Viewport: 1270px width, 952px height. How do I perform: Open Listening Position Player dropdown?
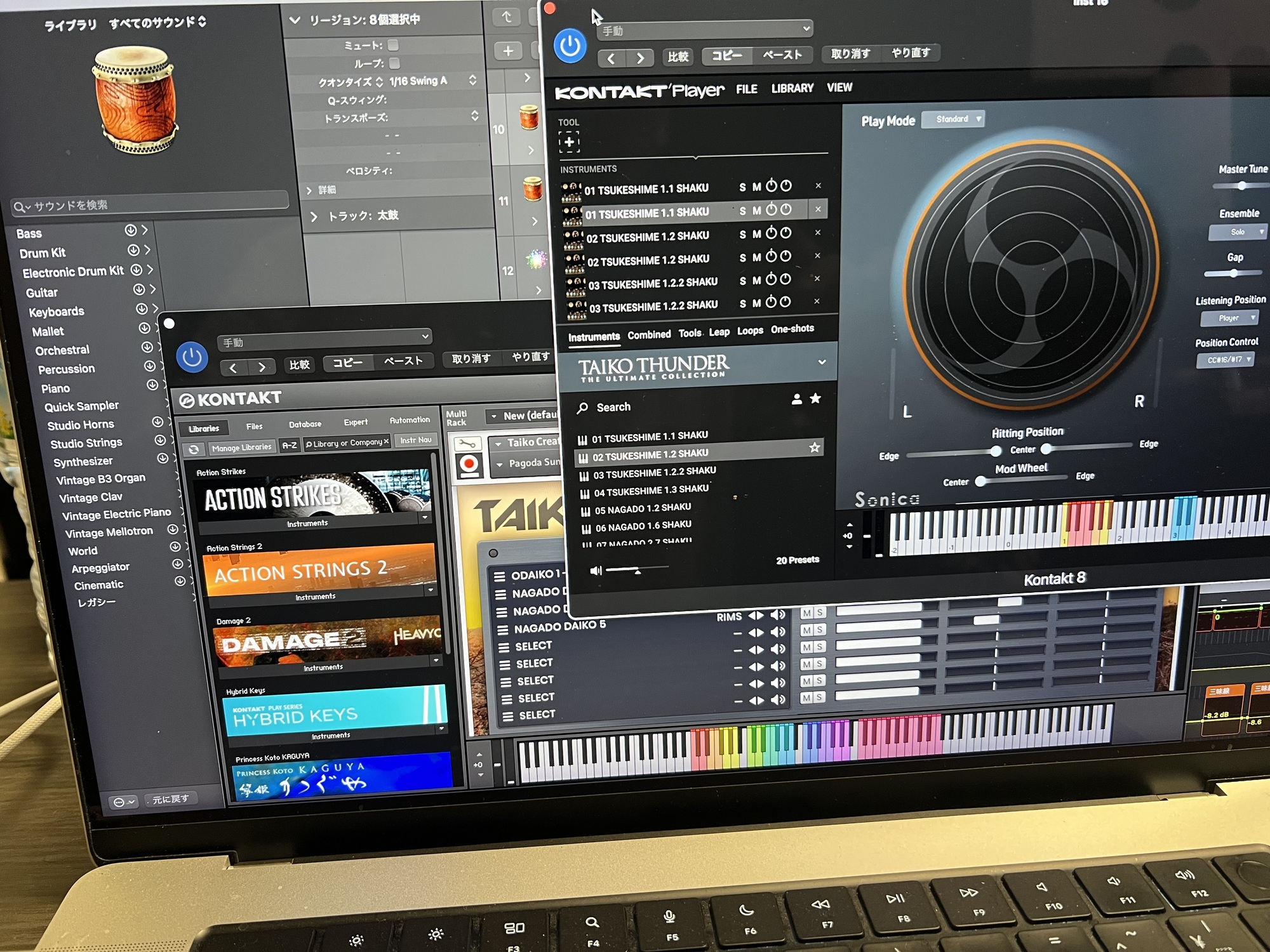(x=1229, y=318)
